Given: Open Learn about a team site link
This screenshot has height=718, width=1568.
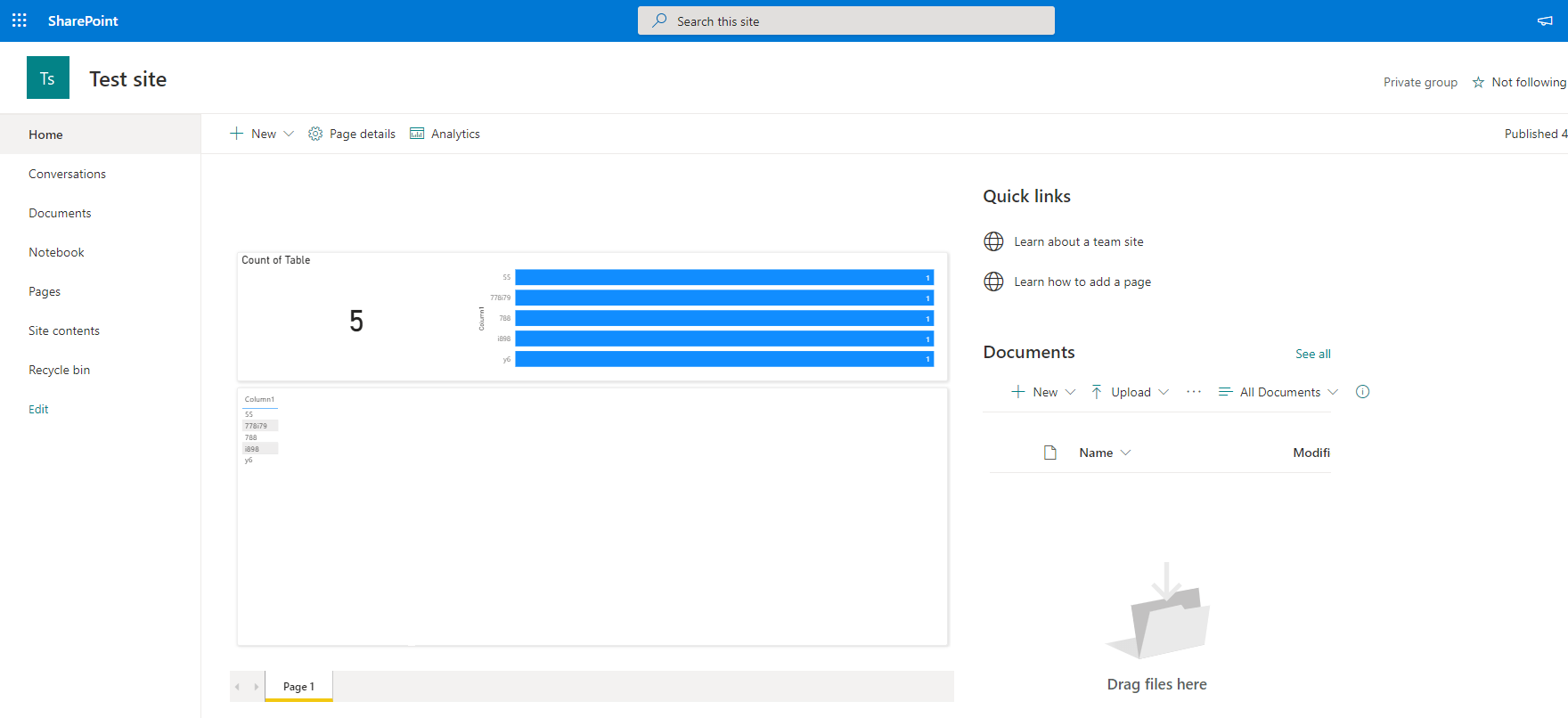Looking at the screenshot, I should pyautogui.click(x=1079, y=241).
